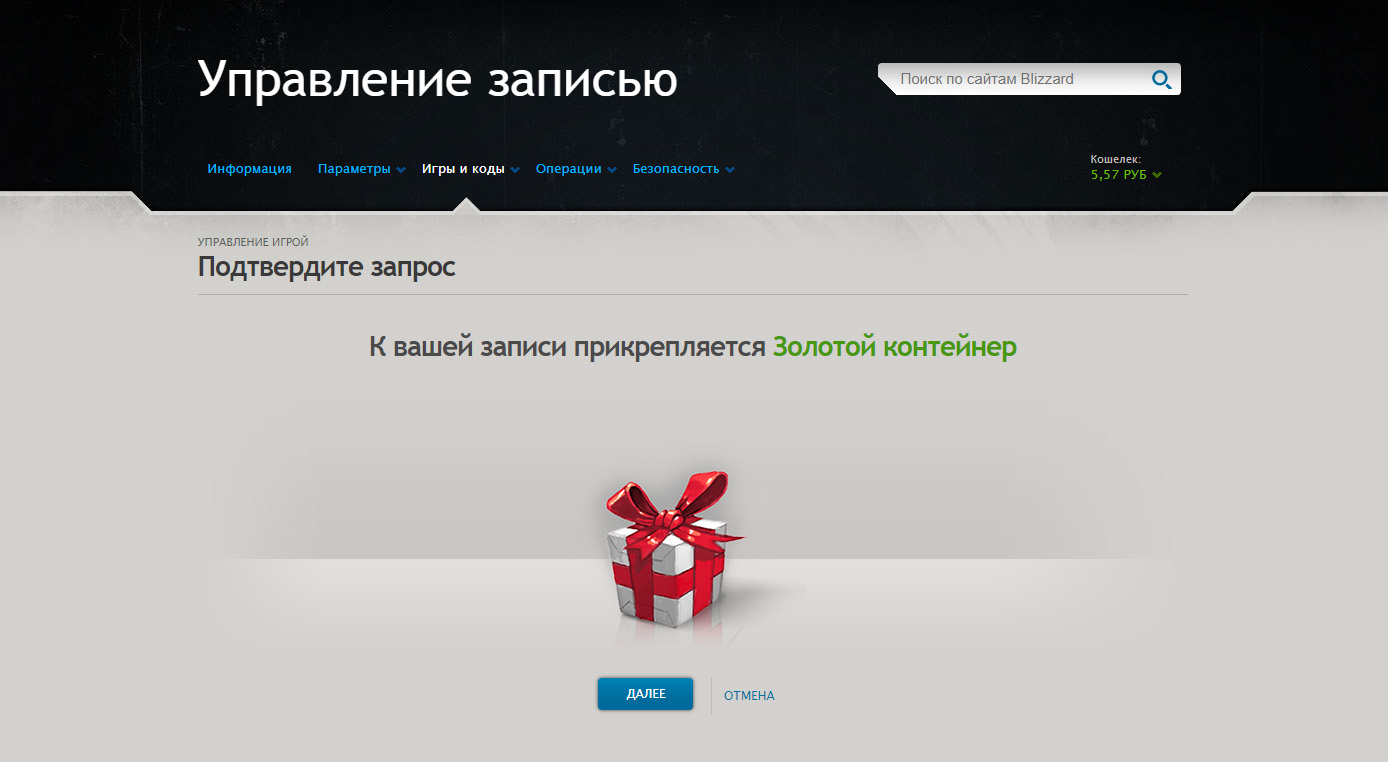Open the Параметры menu label
This screenshot has height=762, width=1388.
354,169
